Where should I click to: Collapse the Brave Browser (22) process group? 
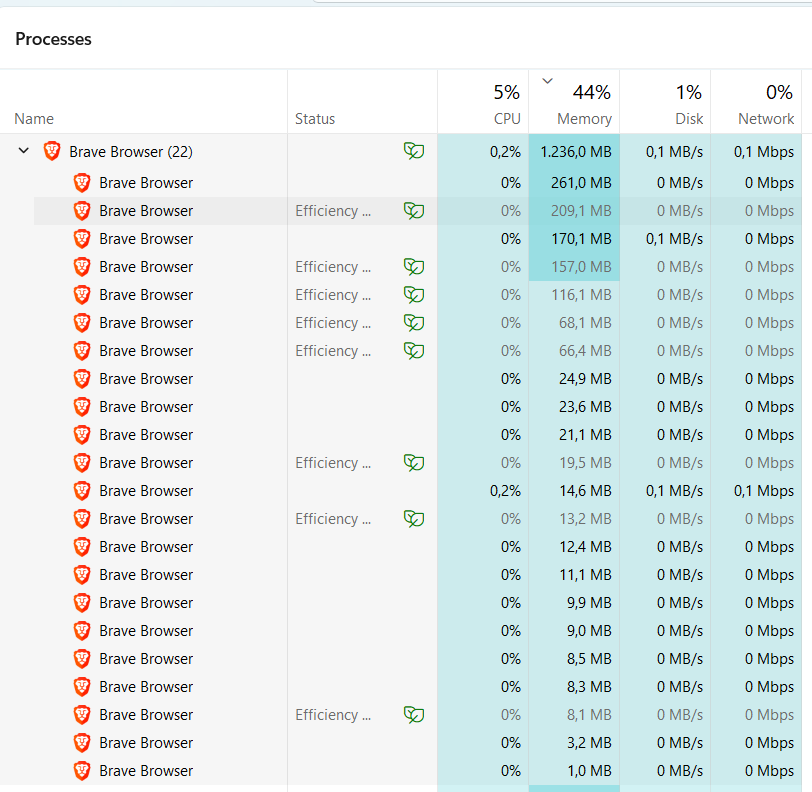[x=23, y=151]
